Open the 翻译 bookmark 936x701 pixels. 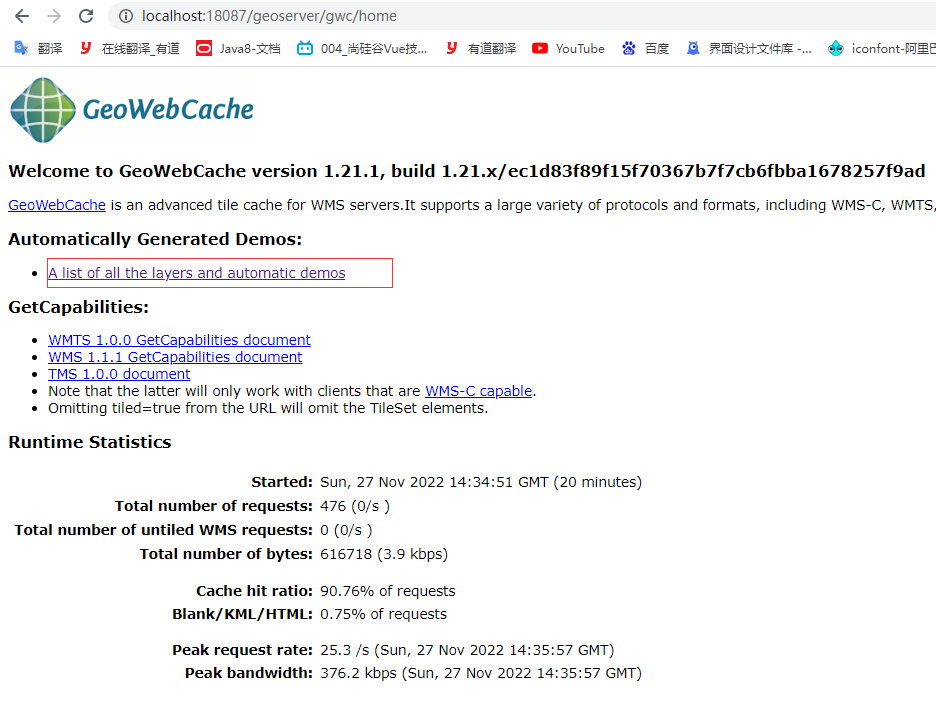coord(38,48)
